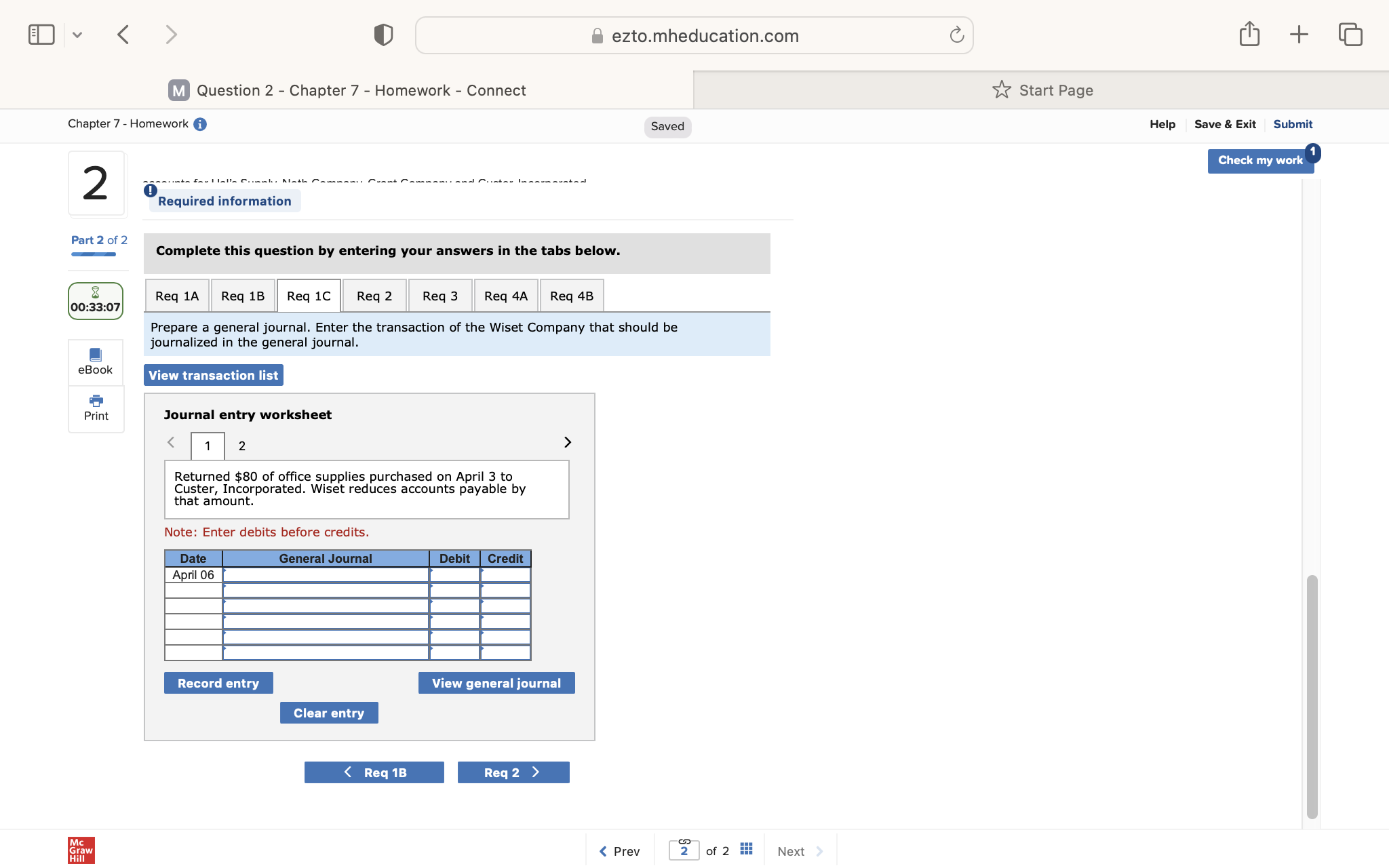Open the eBook panel
This screenshot has height=868, width=1389.
coord(96,361)
